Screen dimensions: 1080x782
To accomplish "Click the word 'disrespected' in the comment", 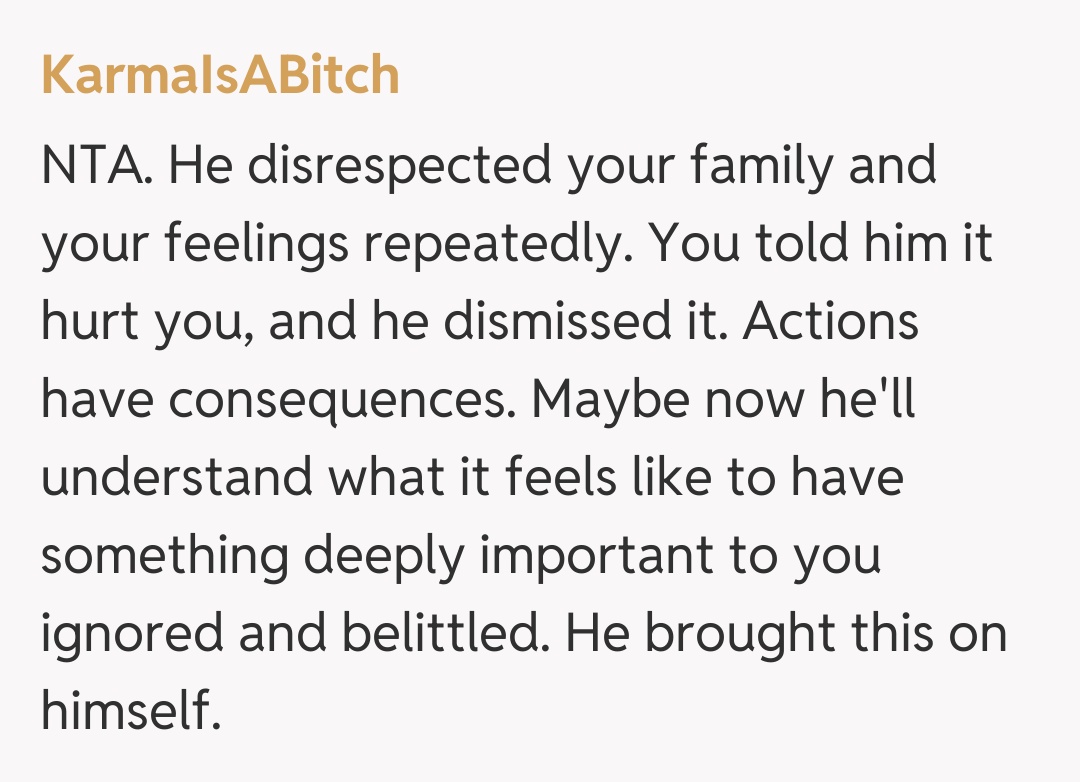I will pyautogui.click(x=399, y=166).
